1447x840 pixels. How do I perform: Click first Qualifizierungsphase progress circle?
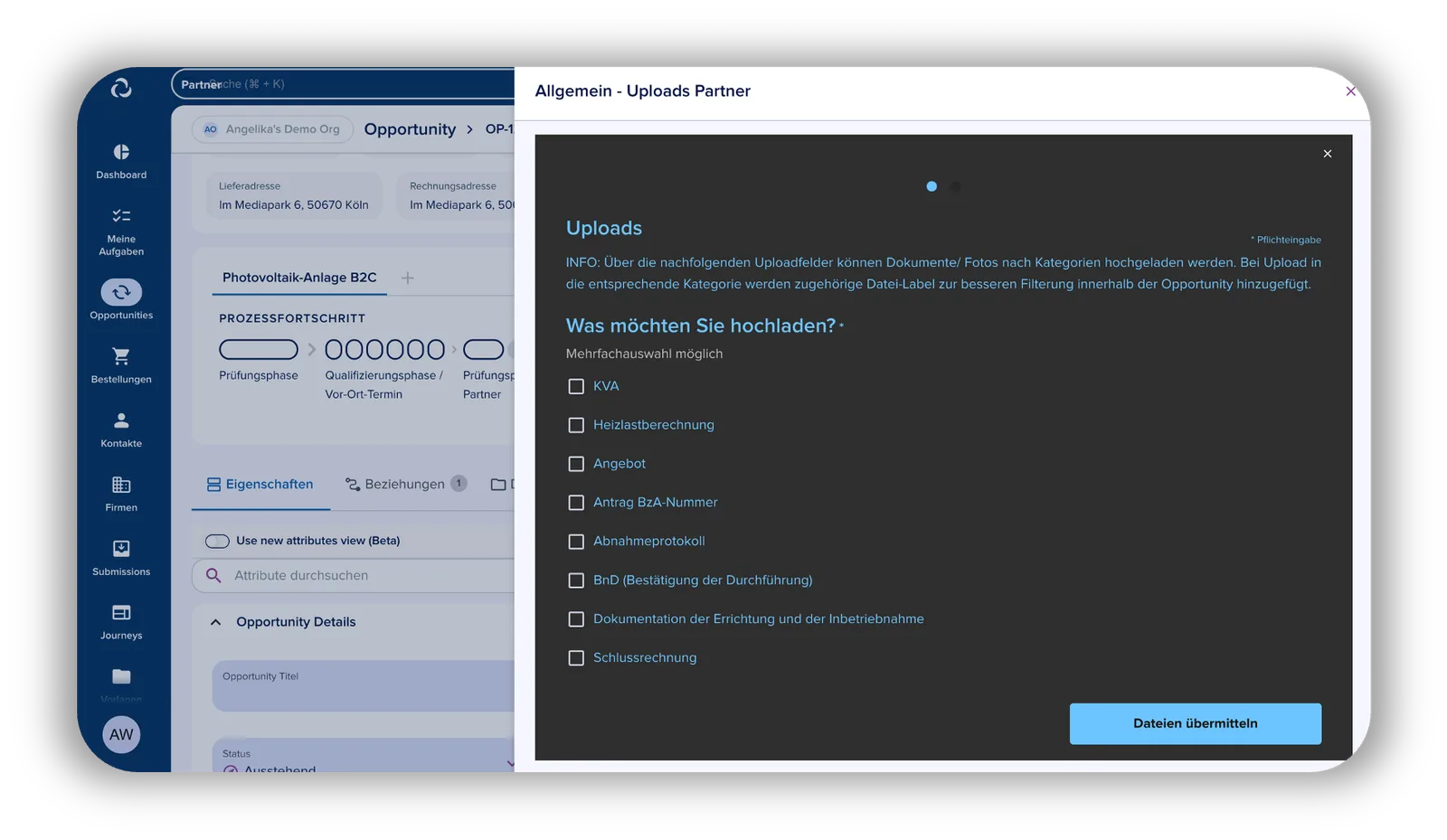(334, 349)
